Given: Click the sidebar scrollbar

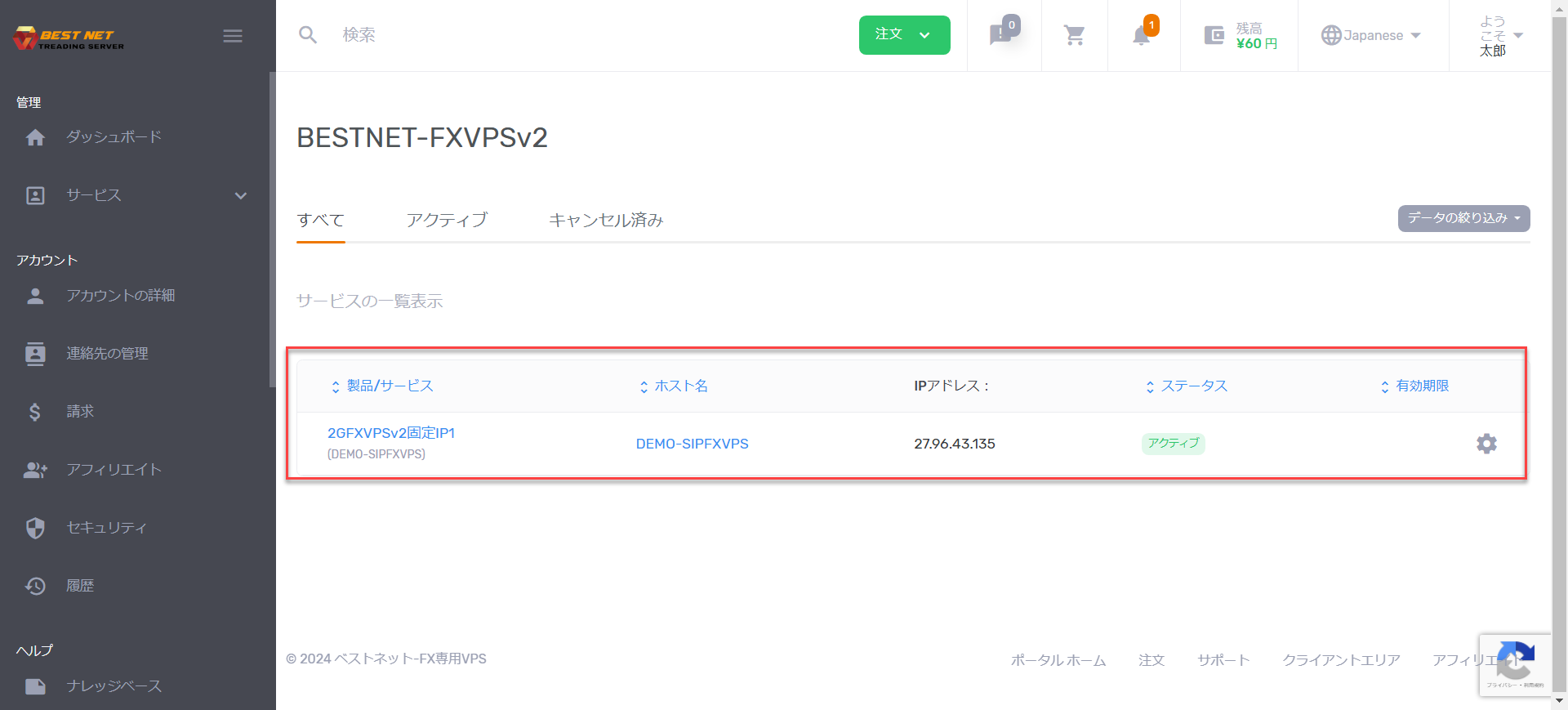Looking at the screenshot, I should [x=272, y=229].
